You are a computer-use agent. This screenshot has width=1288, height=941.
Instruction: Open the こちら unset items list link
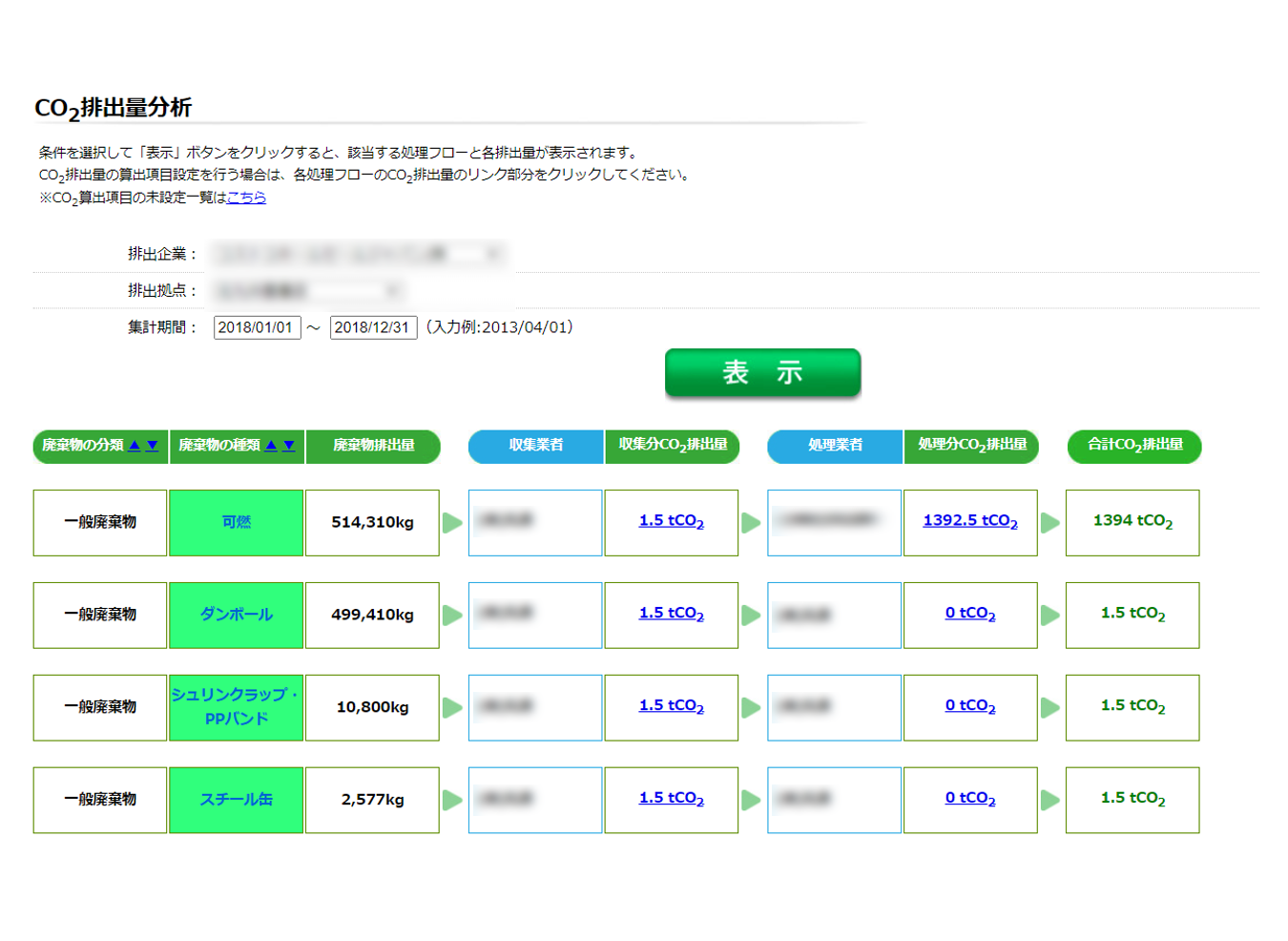click(246, 198)
